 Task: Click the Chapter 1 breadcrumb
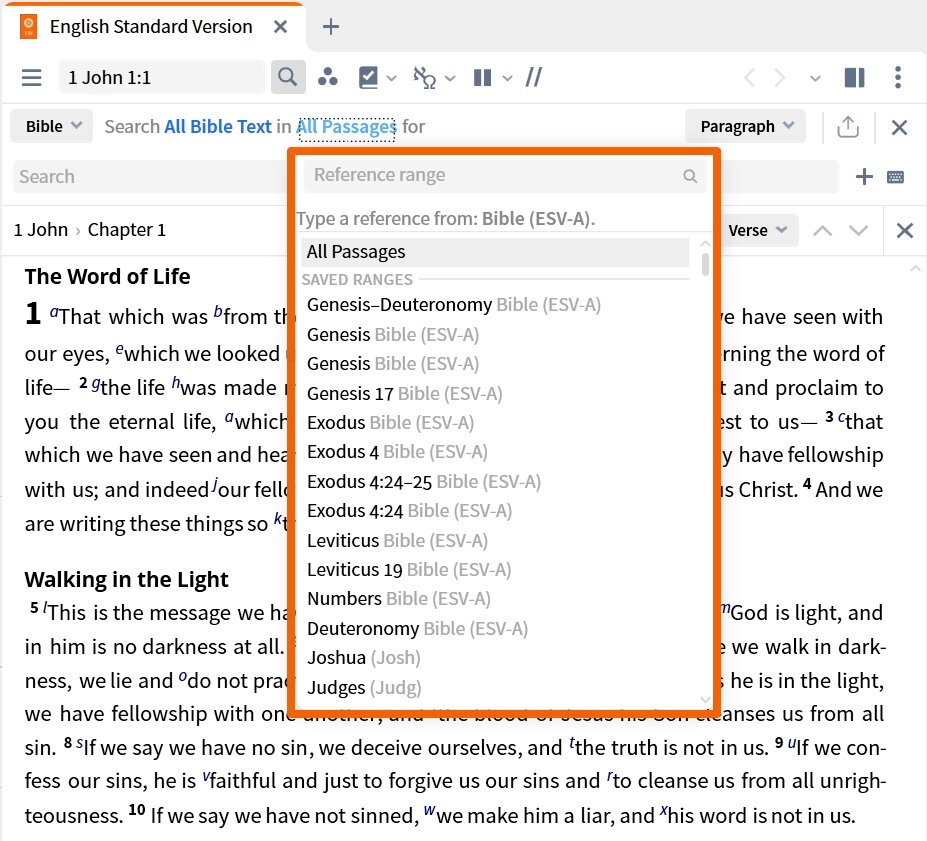coord(127,229)
